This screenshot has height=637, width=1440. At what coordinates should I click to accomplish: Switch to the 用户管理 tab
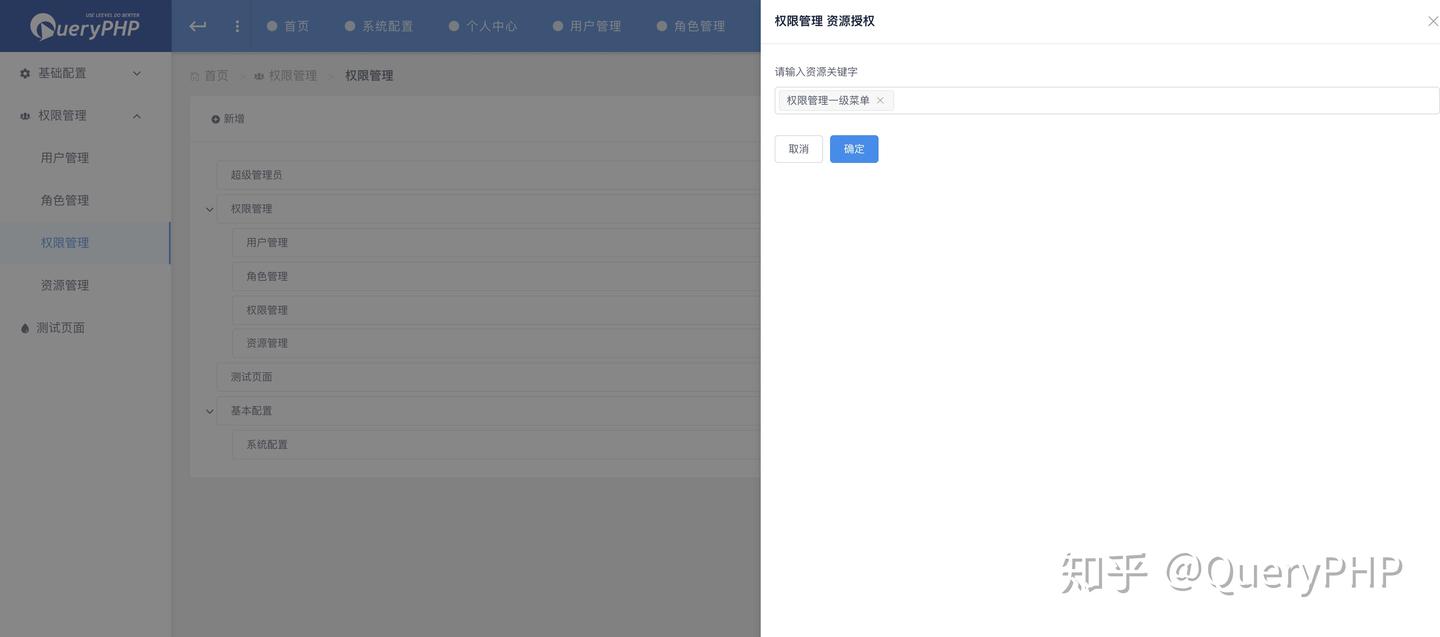(x=587, y=26)
